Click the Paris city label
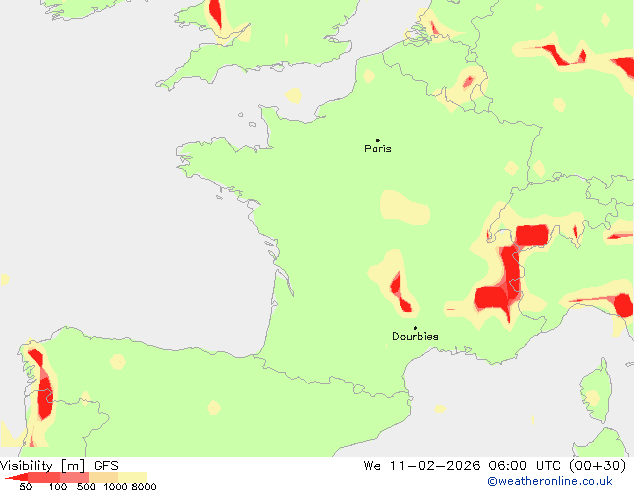 click(378, 149)
